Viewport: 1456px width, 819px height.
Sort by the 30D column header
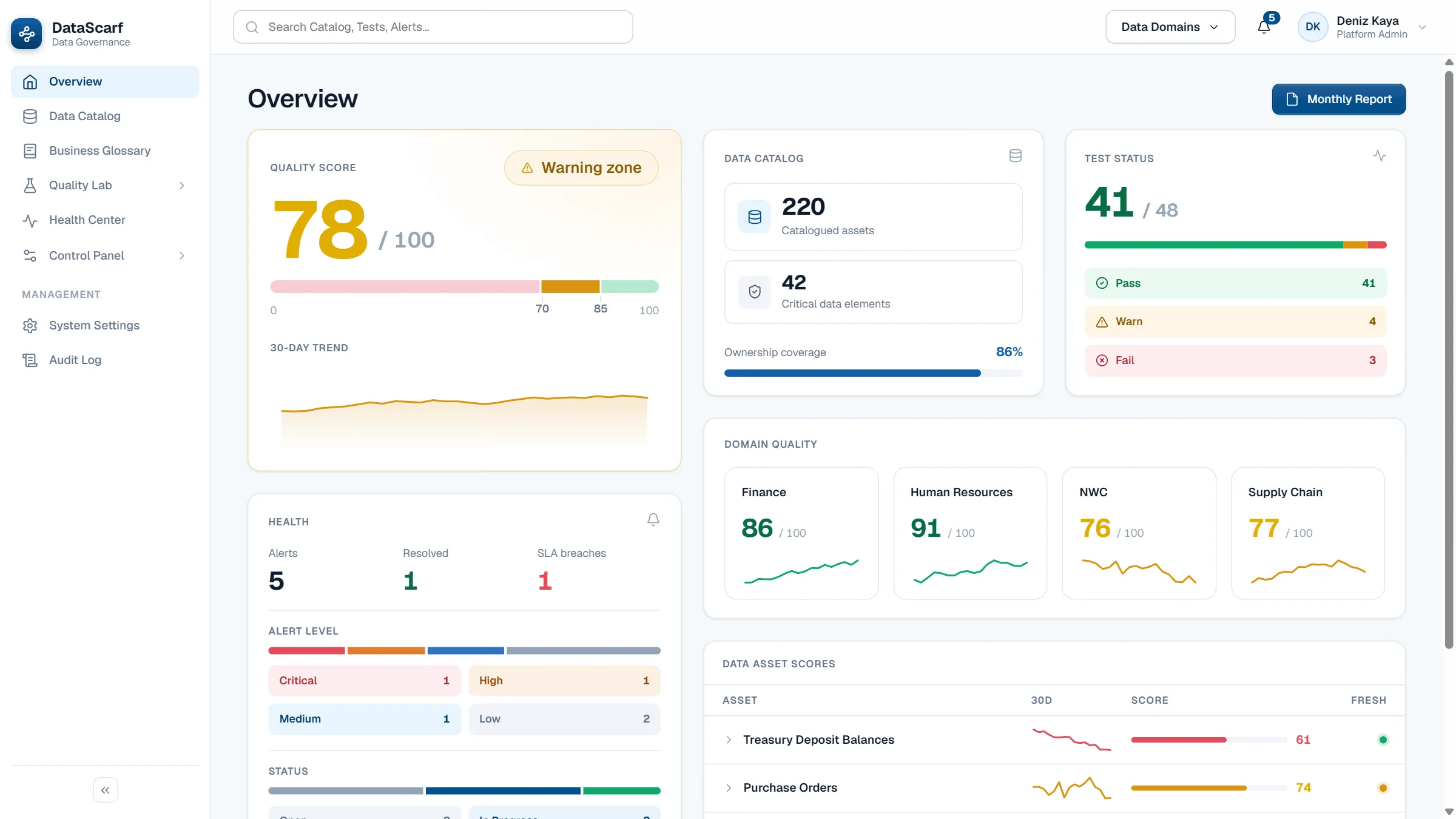[x=1042, y=700]
